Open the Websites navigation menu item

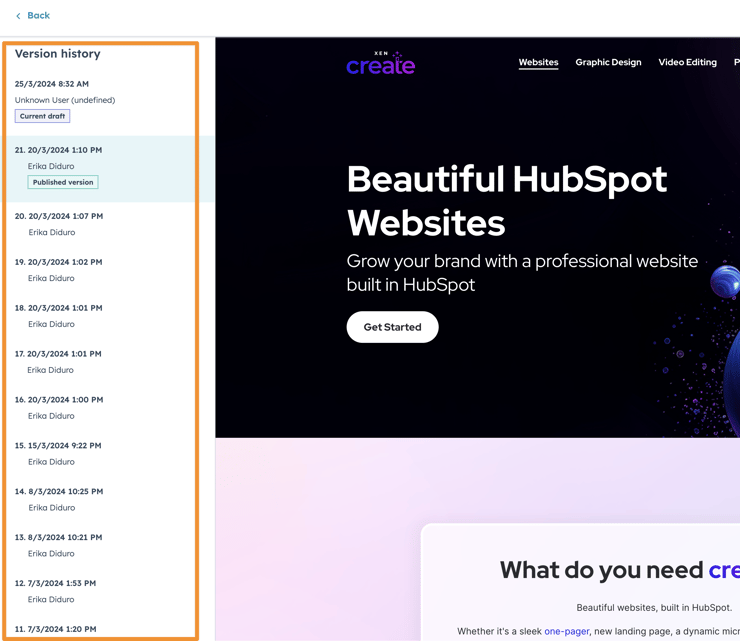pos(538,62)
